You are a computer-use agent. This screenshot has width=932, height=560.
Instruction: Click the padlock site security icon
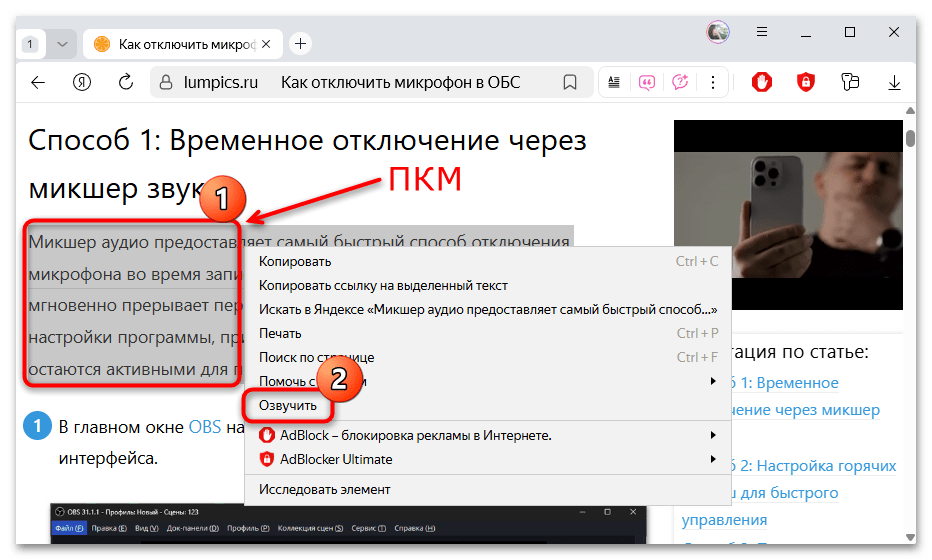click(x=166, y=82)
